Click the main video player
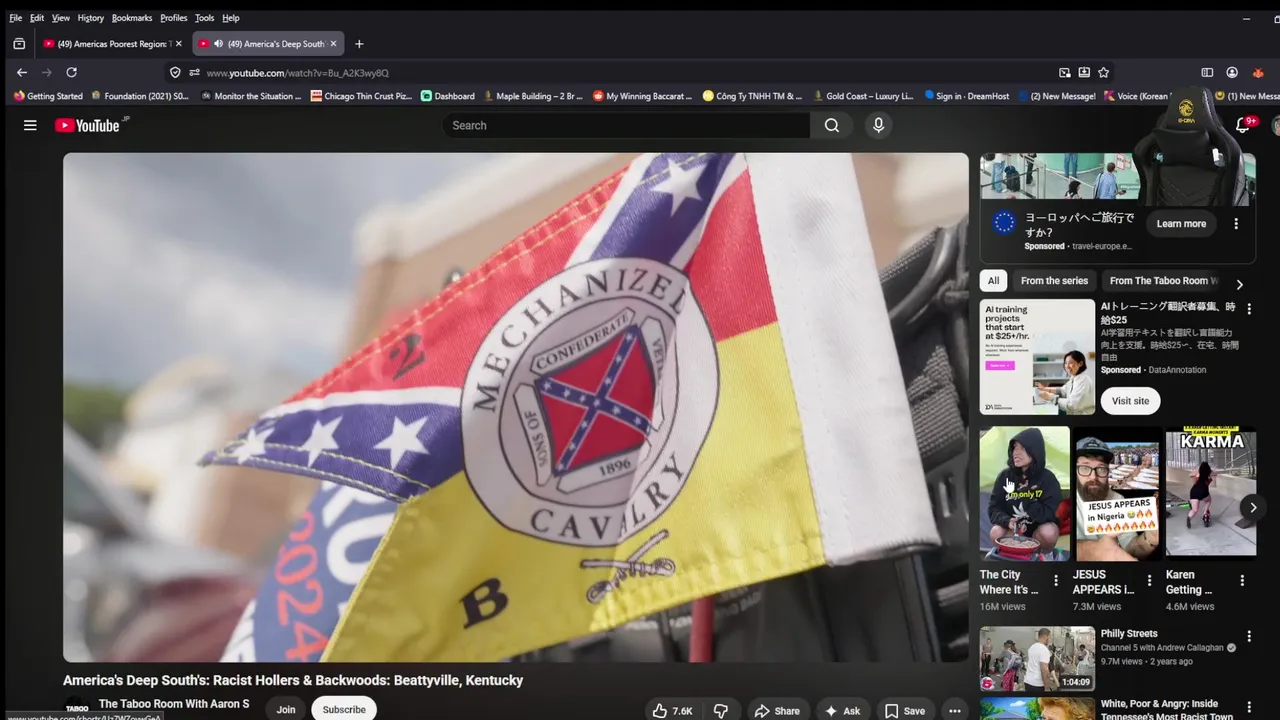 (516, 407)
